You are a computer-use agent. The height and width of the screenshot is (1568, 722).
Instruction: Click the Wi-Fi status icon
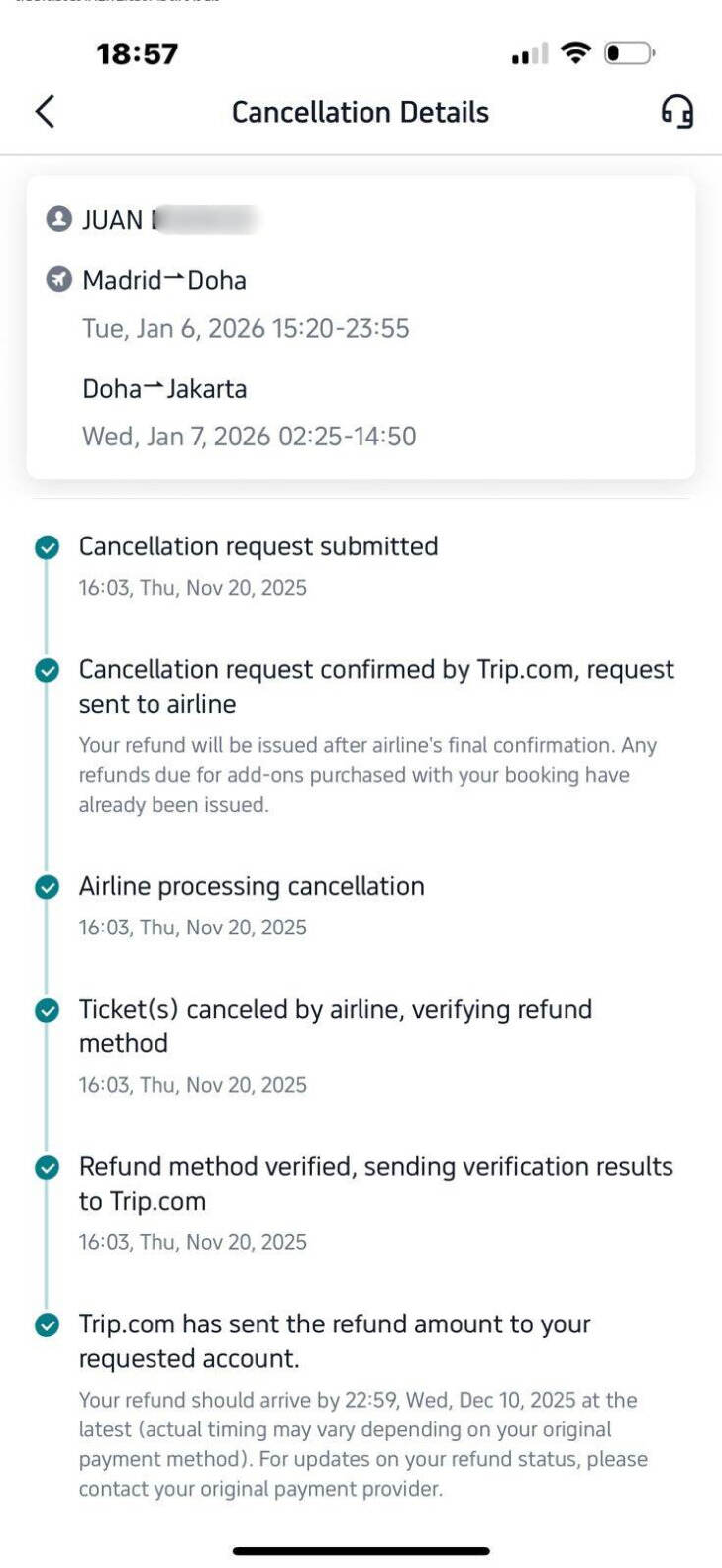click(x=574, y=53)
